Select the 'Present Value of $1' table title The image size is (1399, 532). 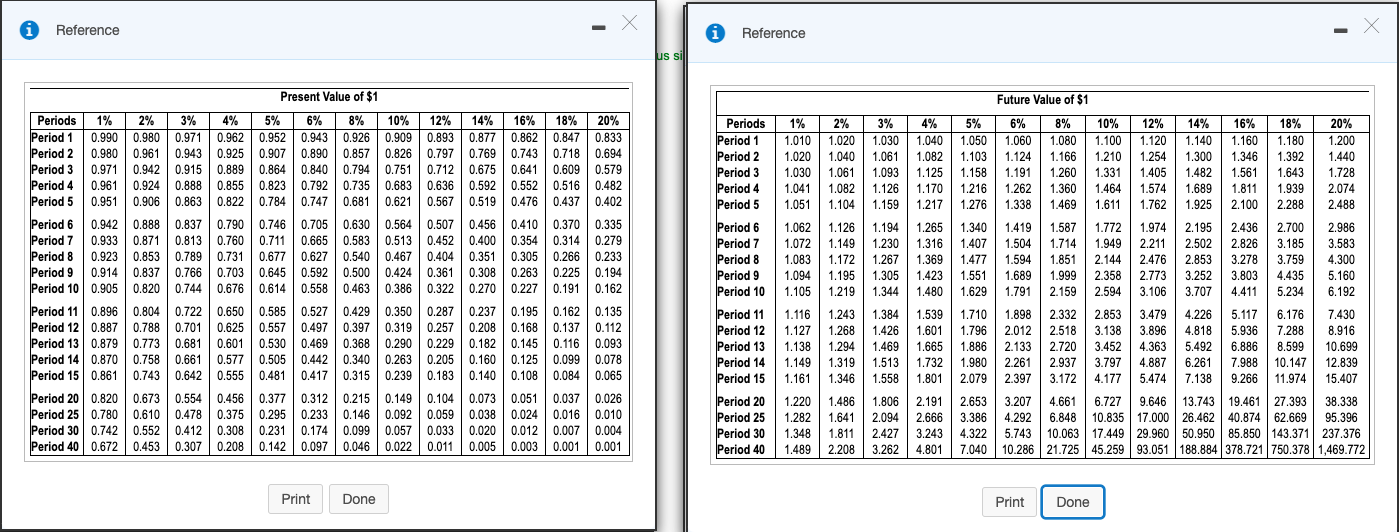pyautogui.click(x=328, y=97)
